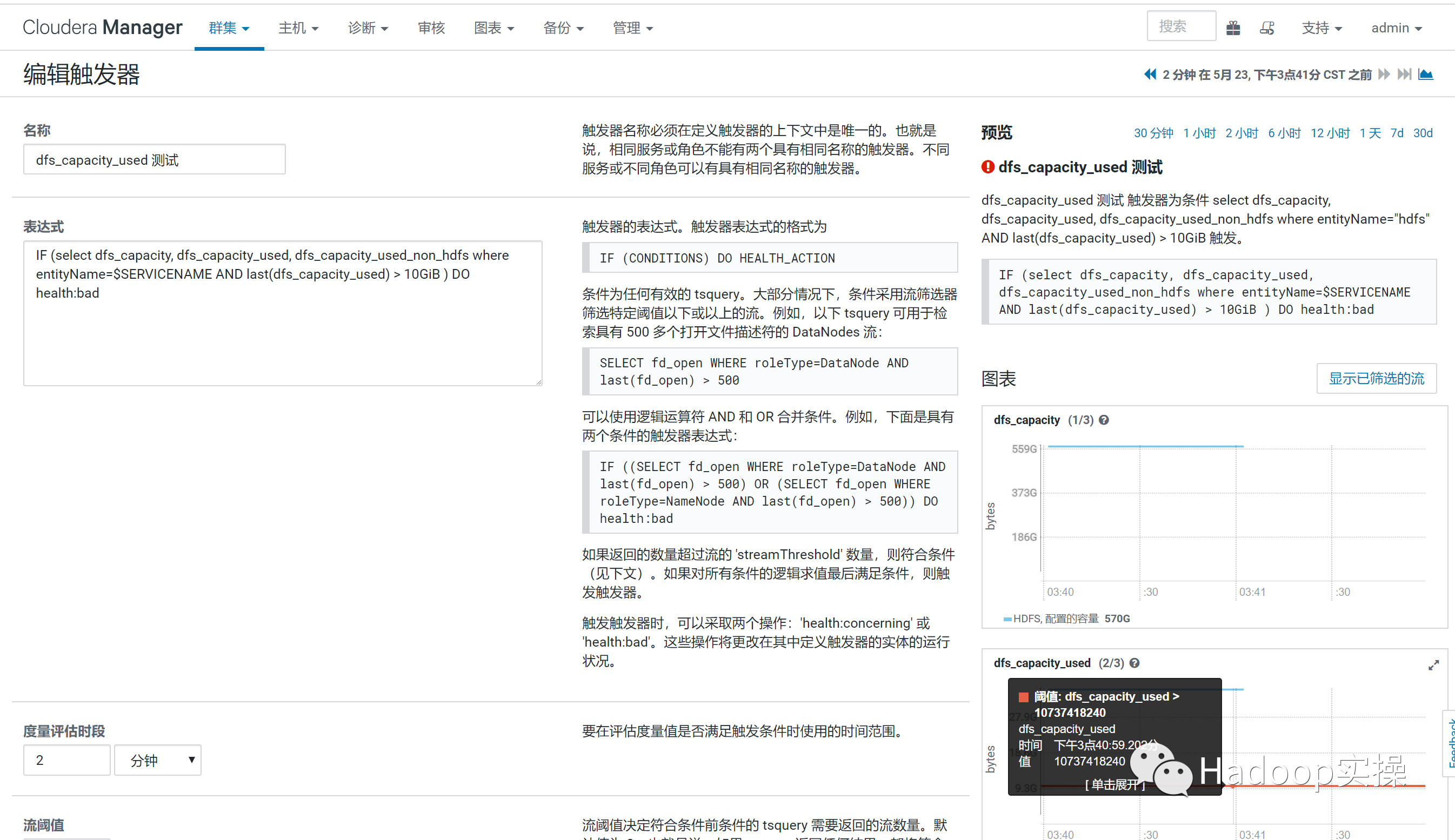Open the 分钟 time unit dropdown
Viewport: 1455px width, 840px height.
pyautogui.click(x=157, y=761)
